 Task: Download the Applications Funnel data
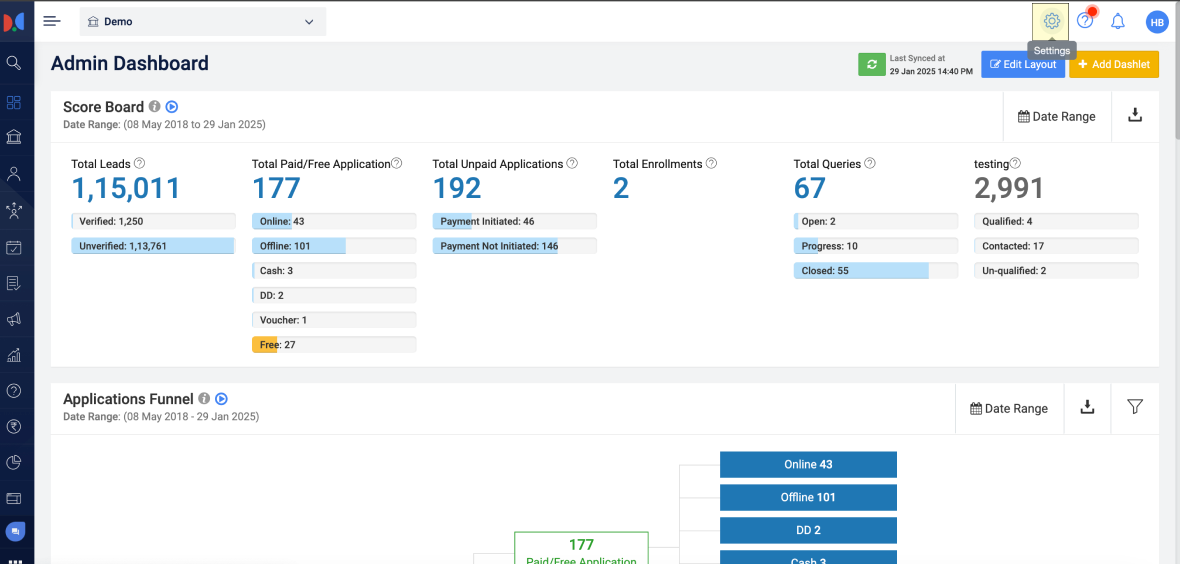[x=1088, y=407]
